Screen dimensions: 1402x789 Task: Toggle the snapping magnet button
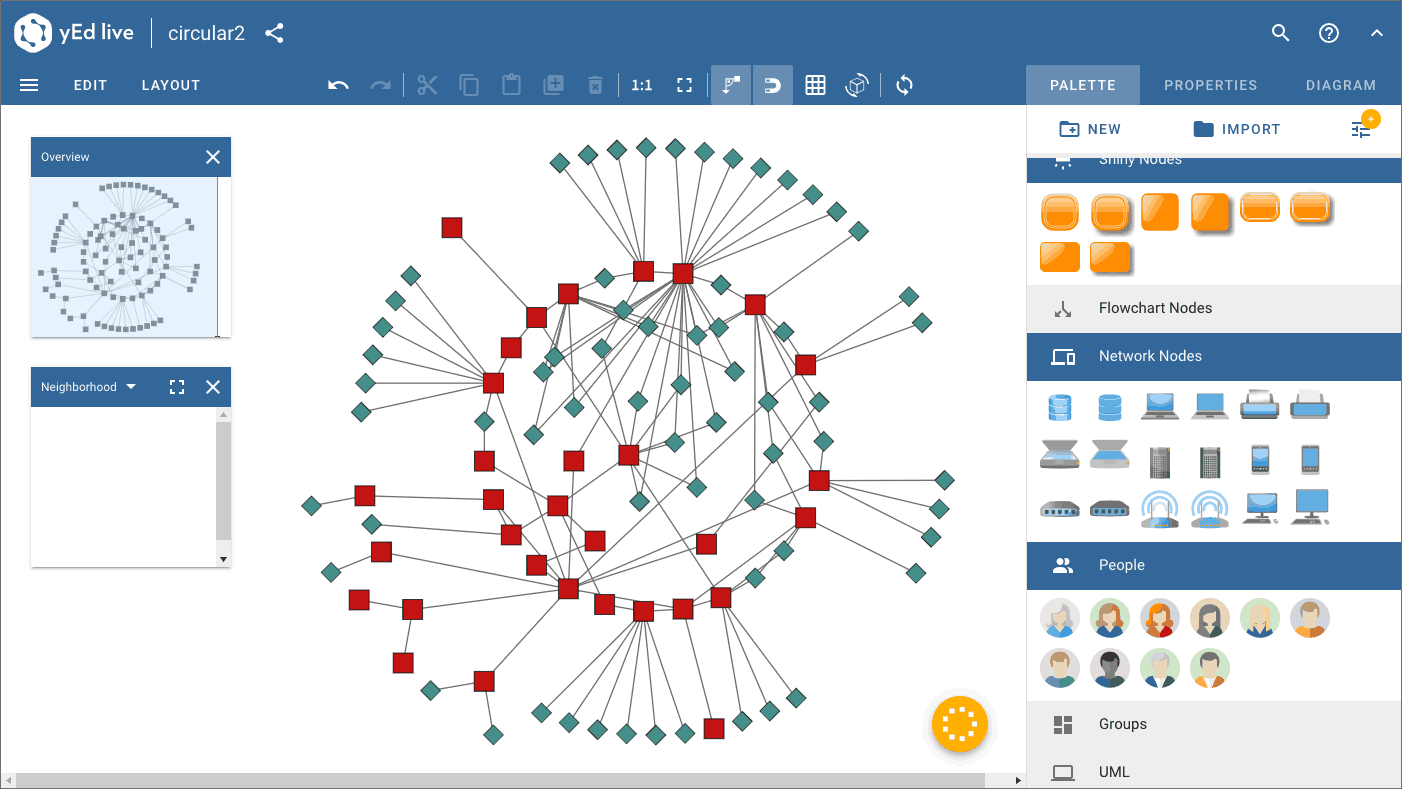pyautogui.click(x=772, y=85)
